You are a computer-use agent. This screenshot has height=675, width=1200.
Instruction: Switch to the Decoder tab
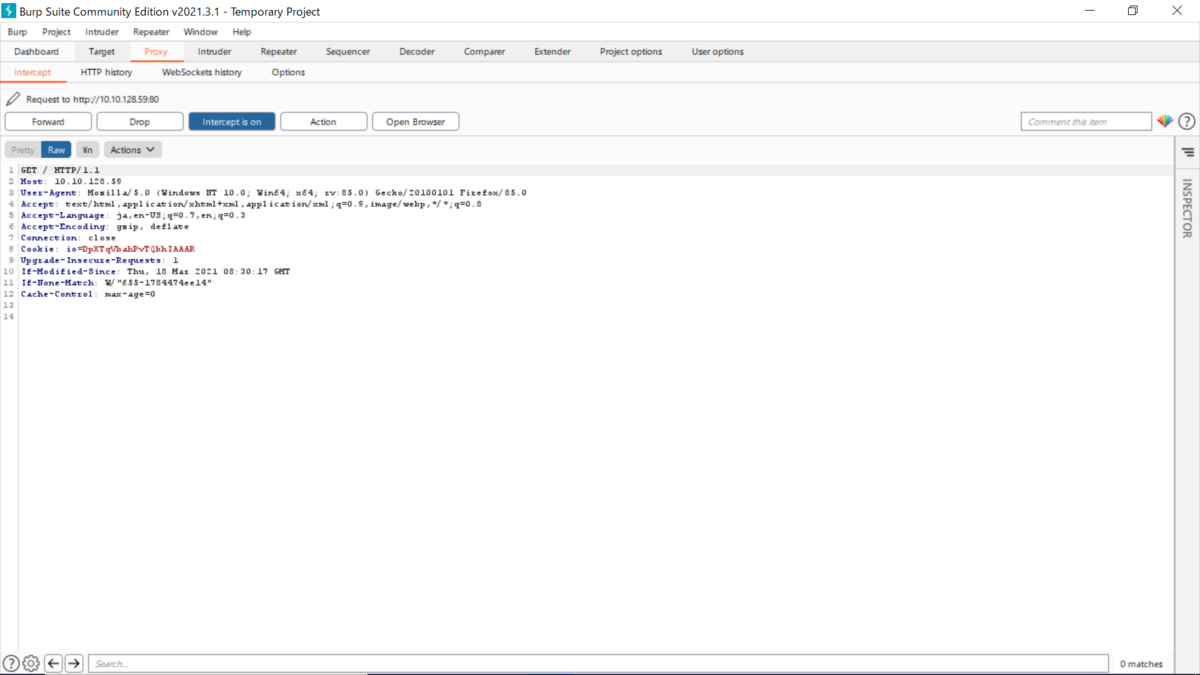[417, 52]
